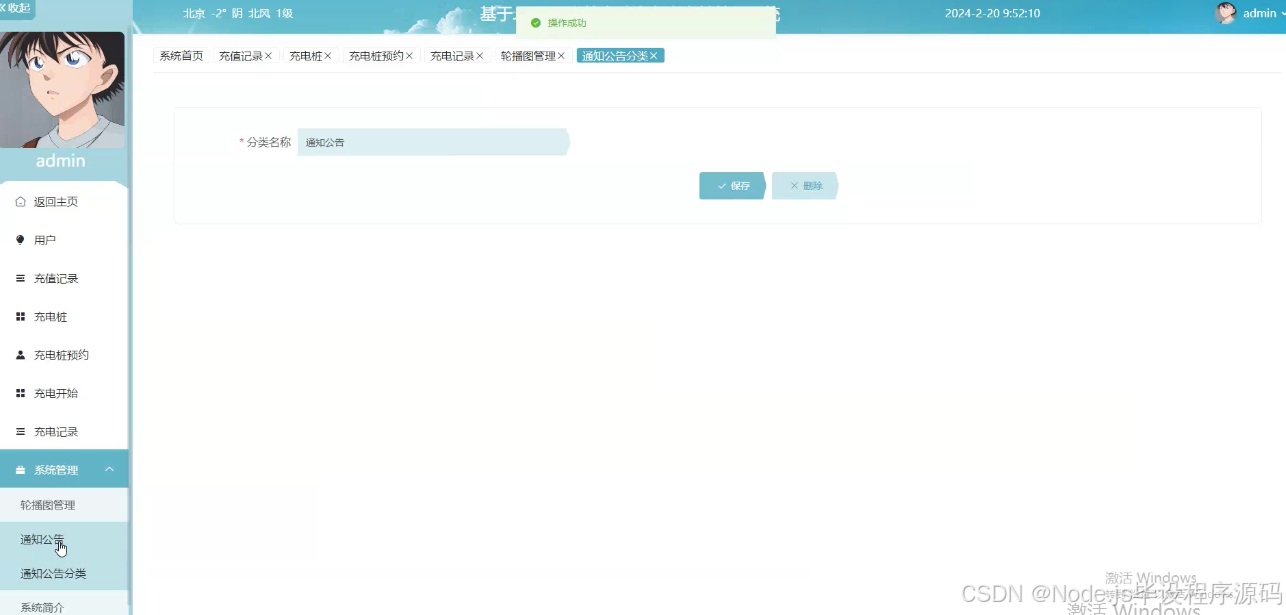
Task: Click the admin avatar icon in header
Action: [1225, 13]
